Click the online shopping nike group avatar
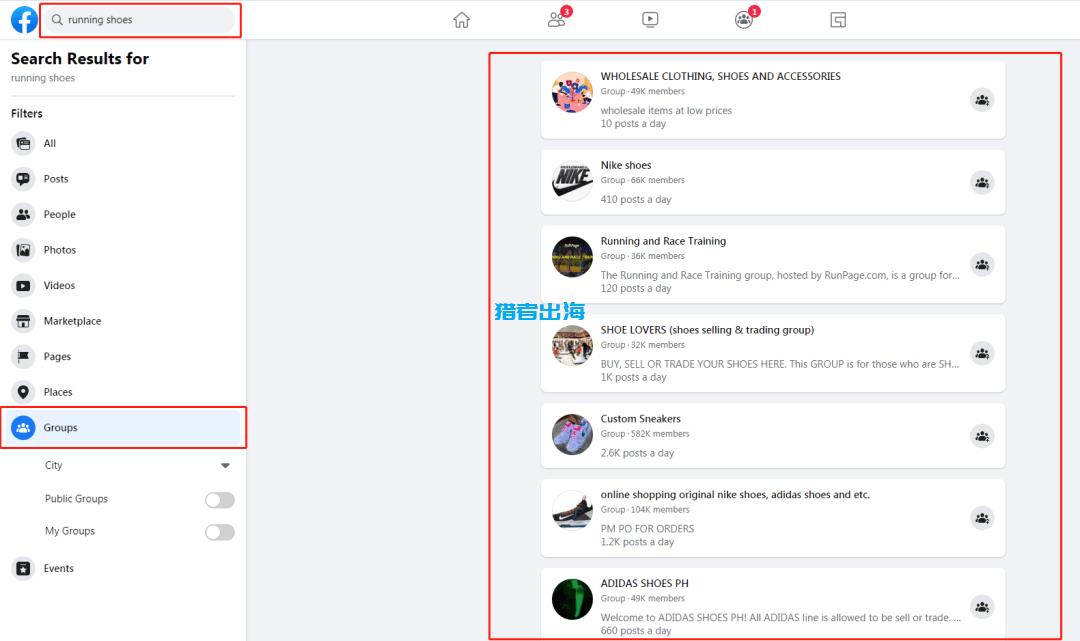 [572, 510]
